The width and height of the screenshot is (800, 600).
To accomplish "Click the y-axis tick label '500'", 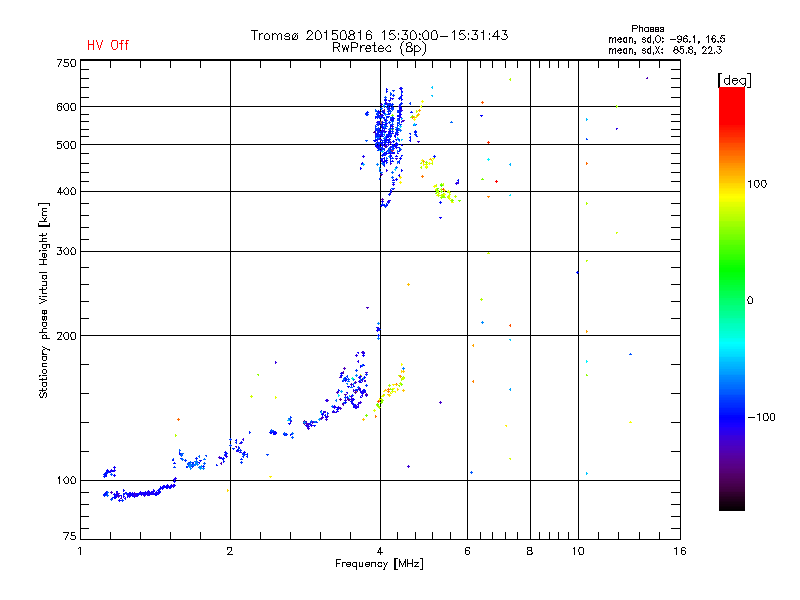I will click(66, 145).
